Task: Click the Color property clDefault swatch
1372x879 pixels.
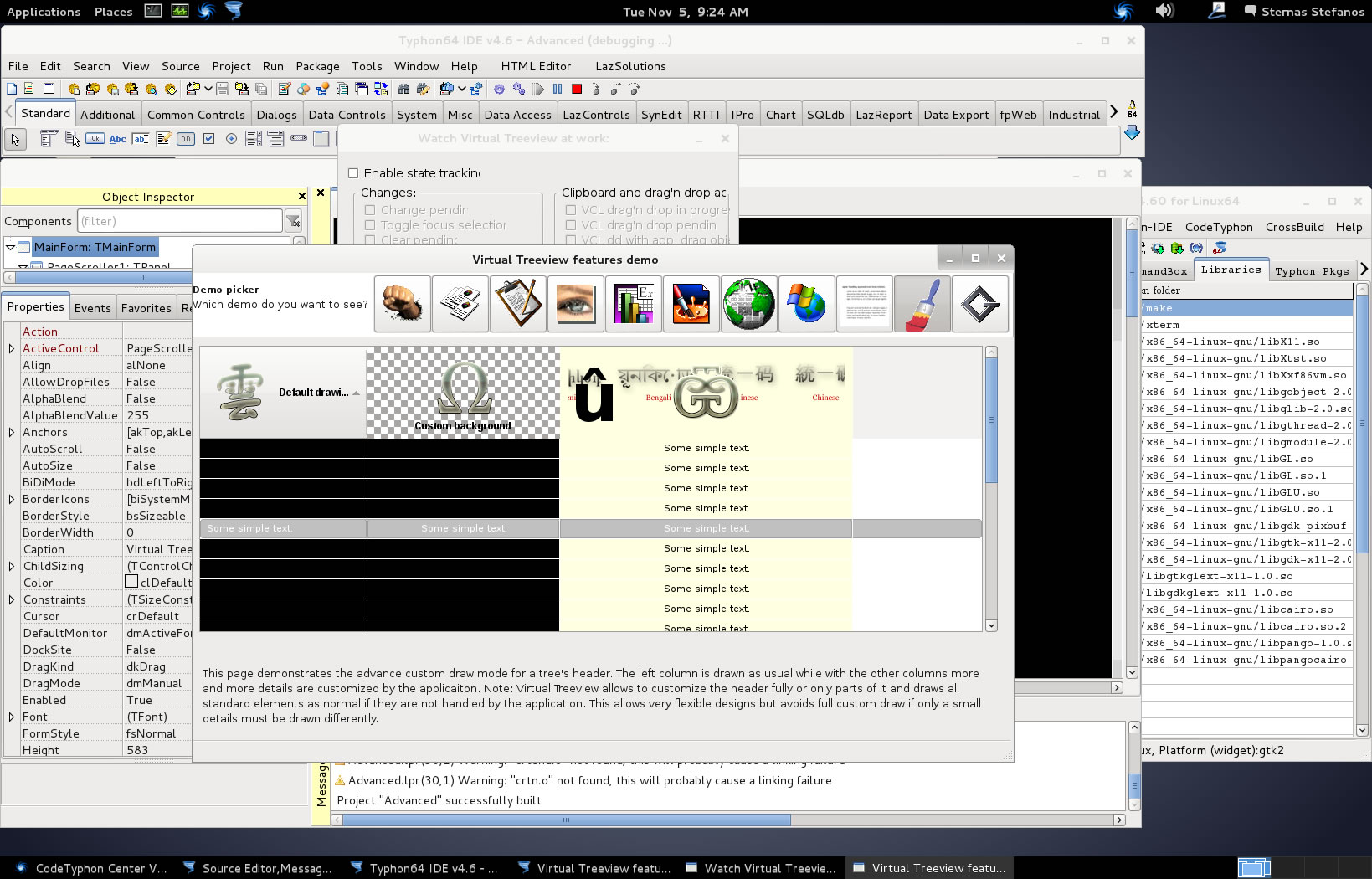Action: pyautogui.click(x=131, y=582)
